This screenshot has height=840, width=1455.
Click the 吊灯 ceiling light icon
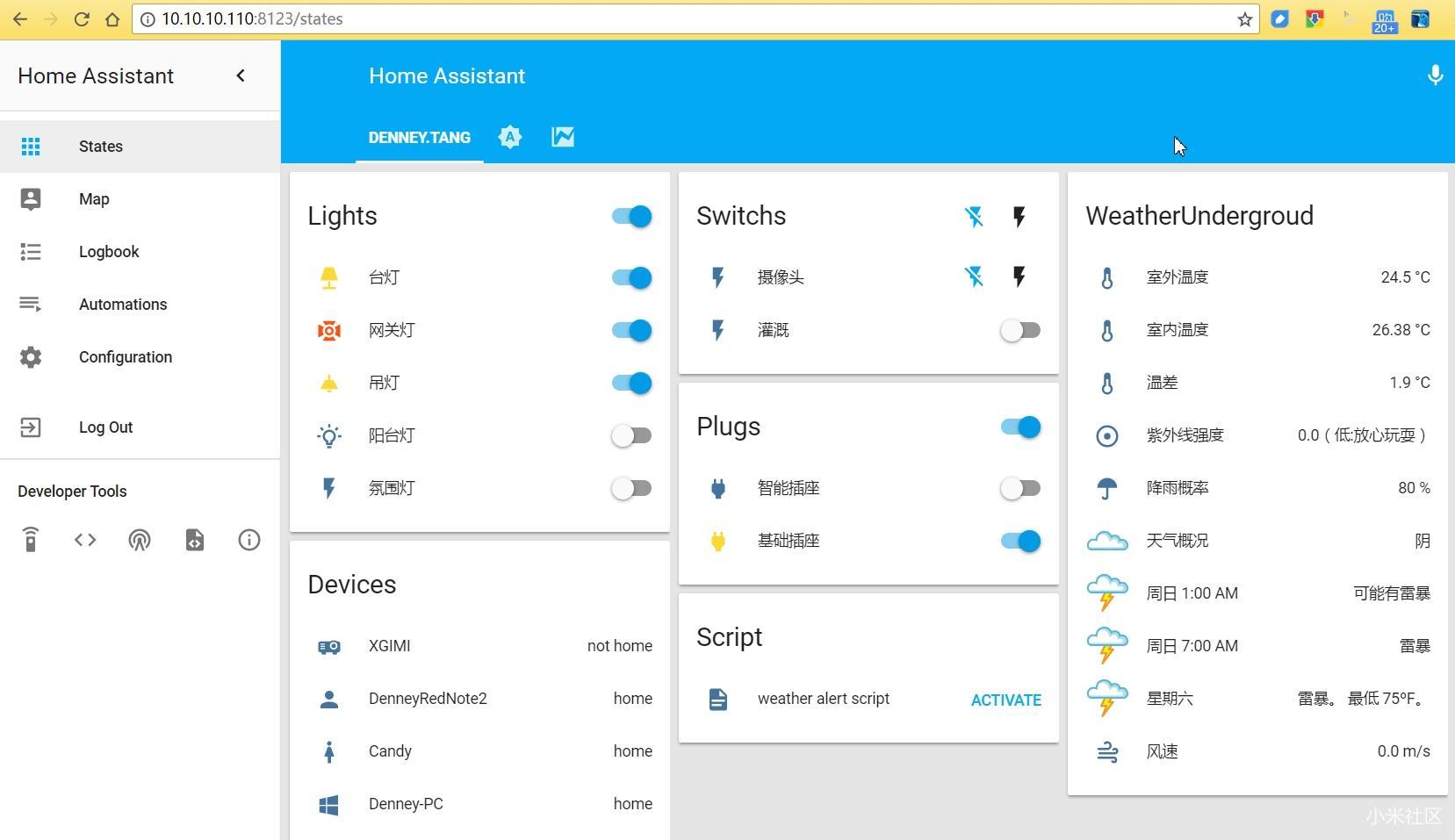pyautogui.click(x=329, y=383)
